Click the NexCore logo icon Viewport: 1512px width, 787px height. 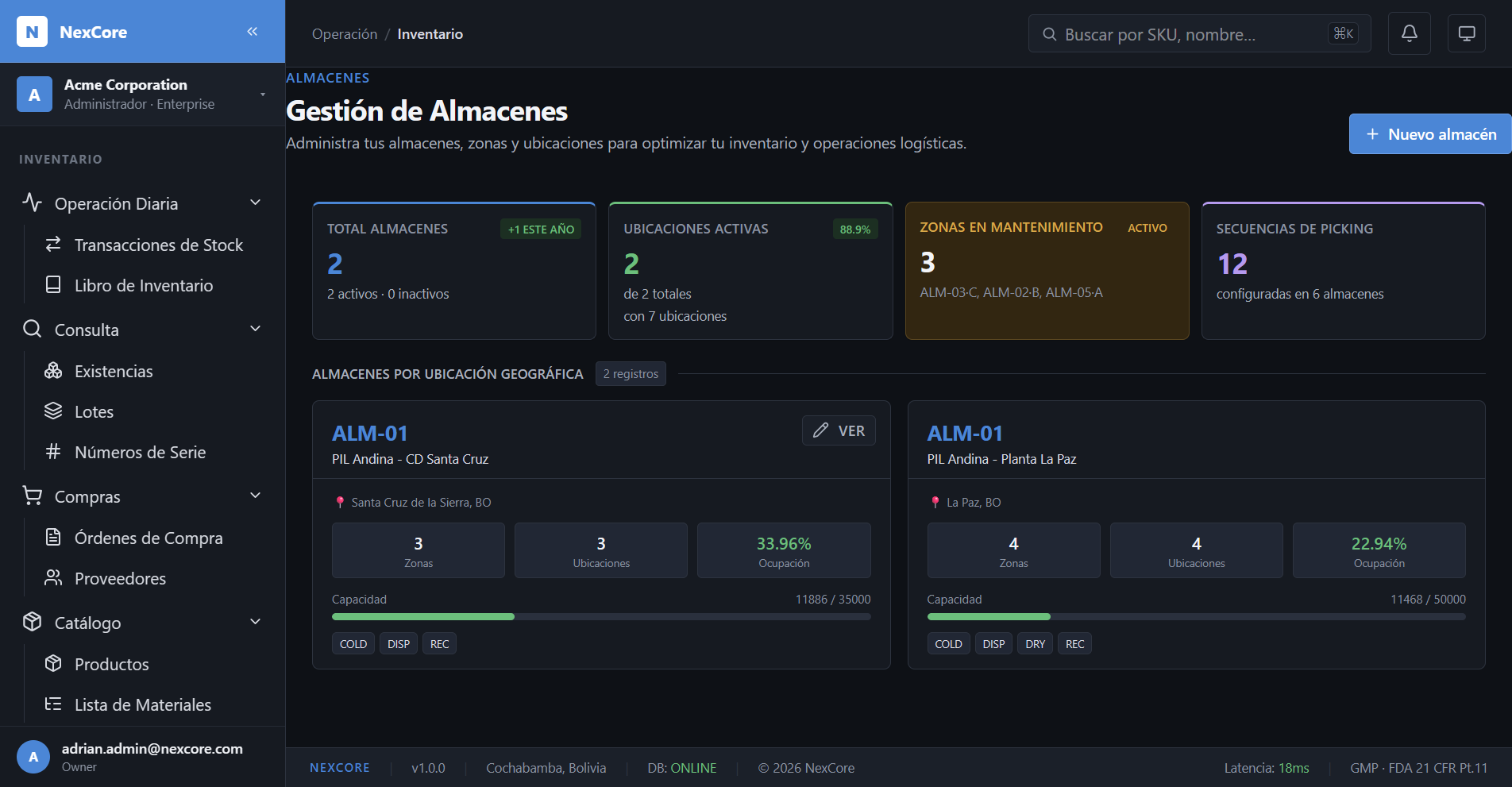tap(33, 32)
